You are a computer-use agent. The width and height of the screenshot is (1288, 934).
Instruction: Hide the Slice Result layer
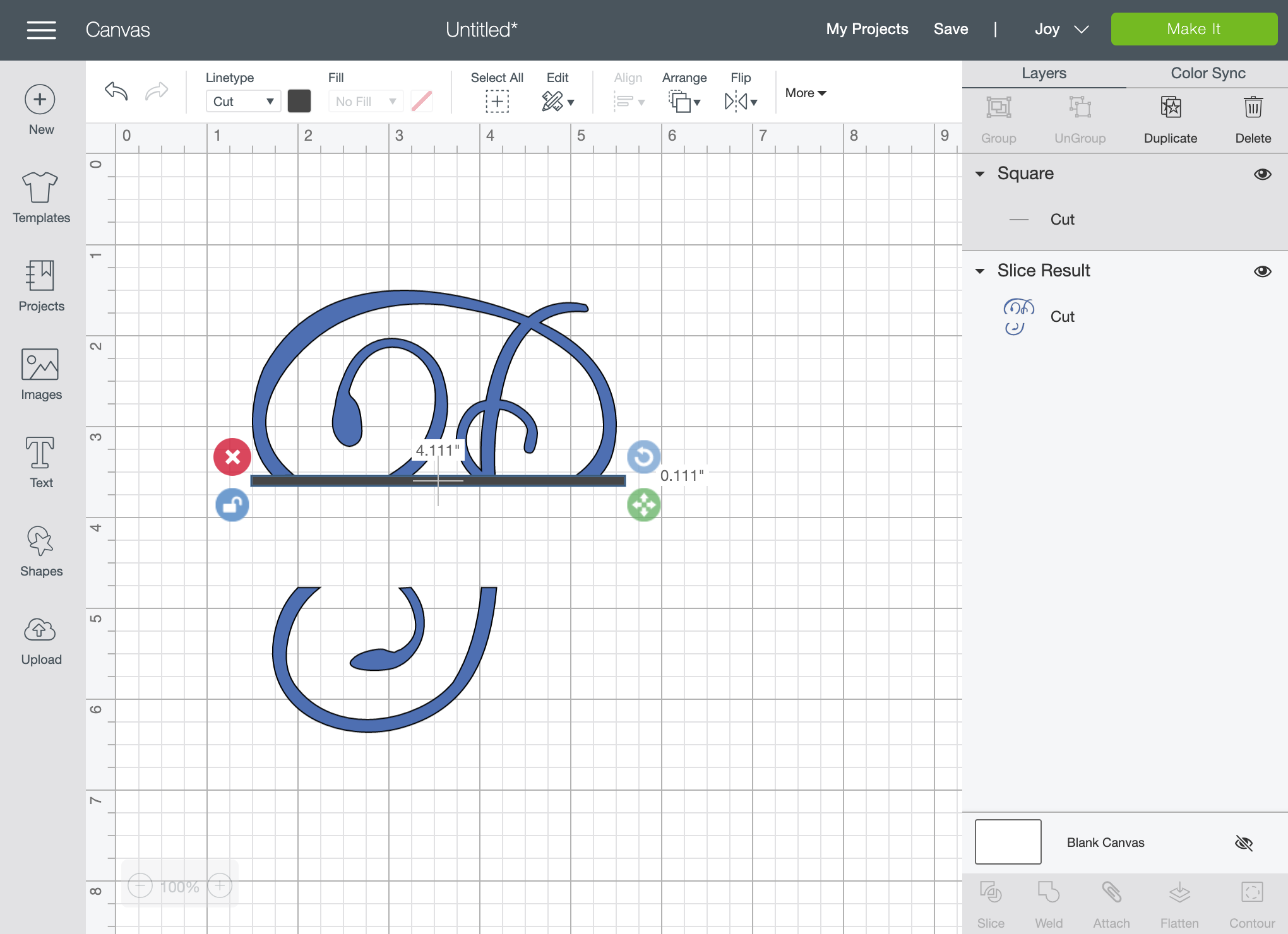1263,271
